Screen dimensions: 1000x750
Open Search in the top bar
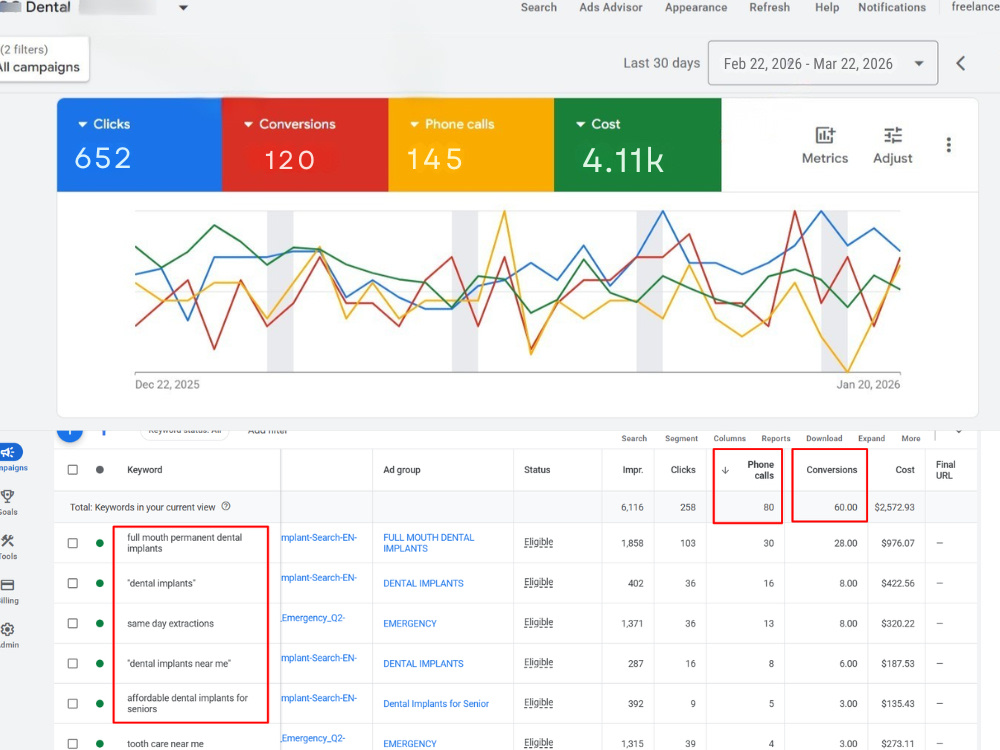coord(538,7)
